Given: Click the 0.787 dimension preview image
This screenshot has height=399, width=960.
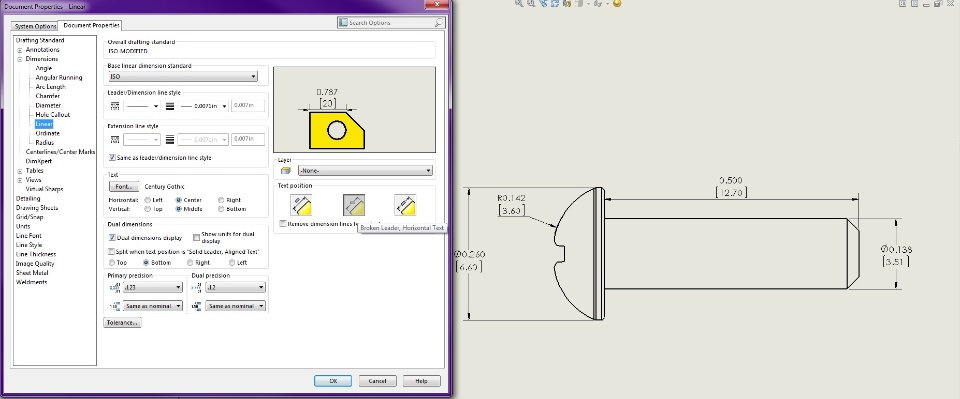Looking at the screenshot, I should pos(354,110).
